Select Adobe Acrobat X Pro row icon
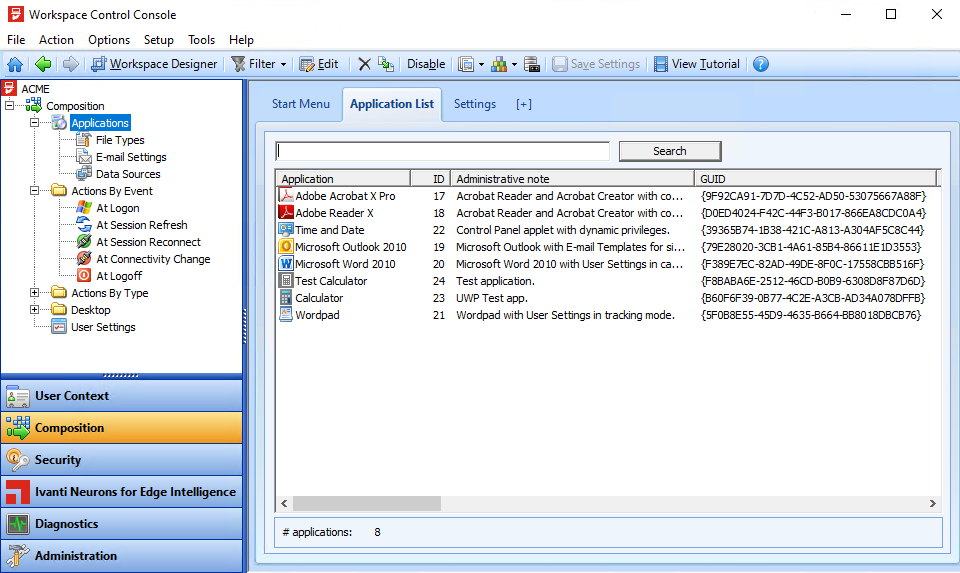This screenshot has height=573, width=960. click(x=285, y=196)
